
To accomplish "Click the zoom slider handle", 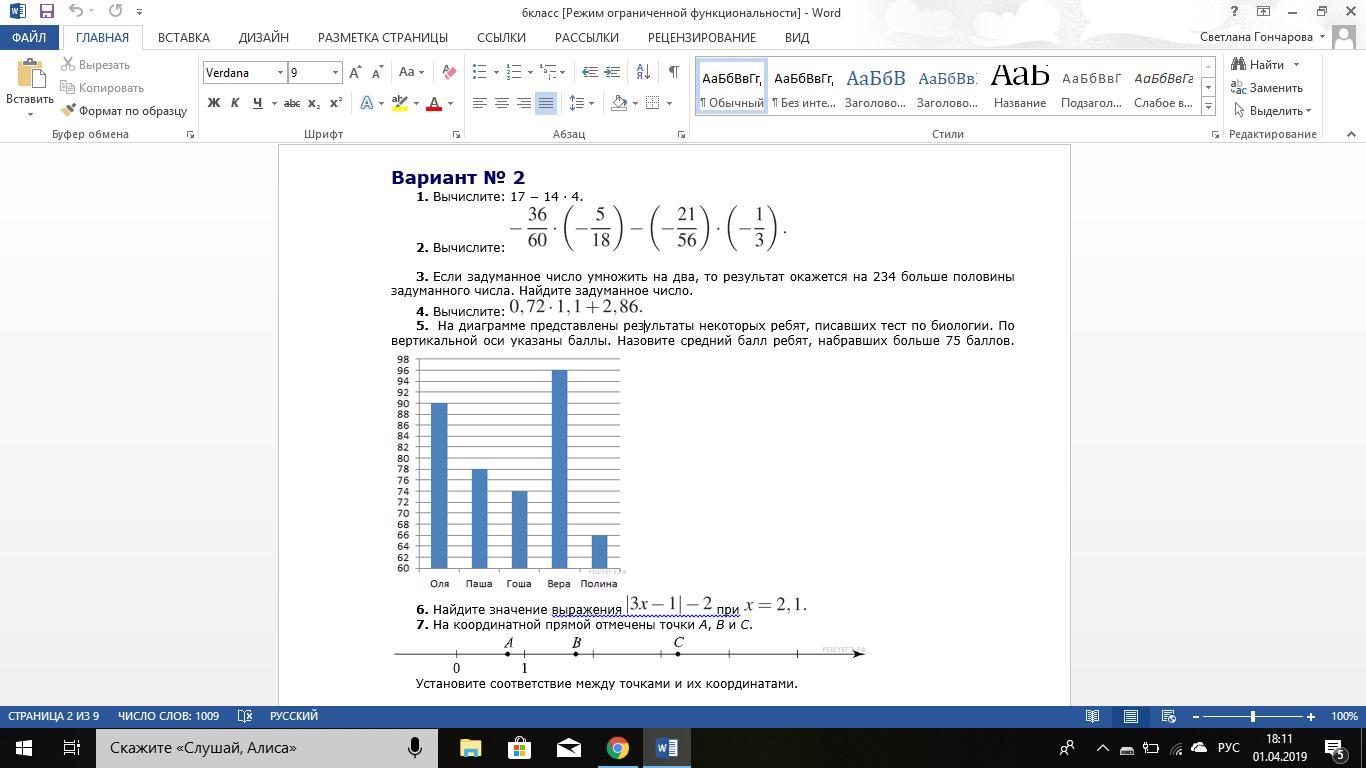I will tap(1253, 717).
